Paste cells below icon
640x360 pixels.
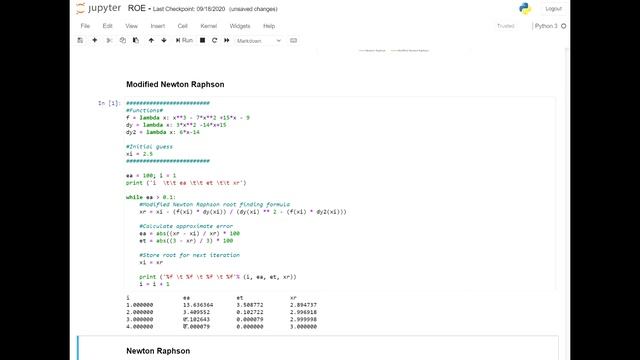click(x=136, y=40)
